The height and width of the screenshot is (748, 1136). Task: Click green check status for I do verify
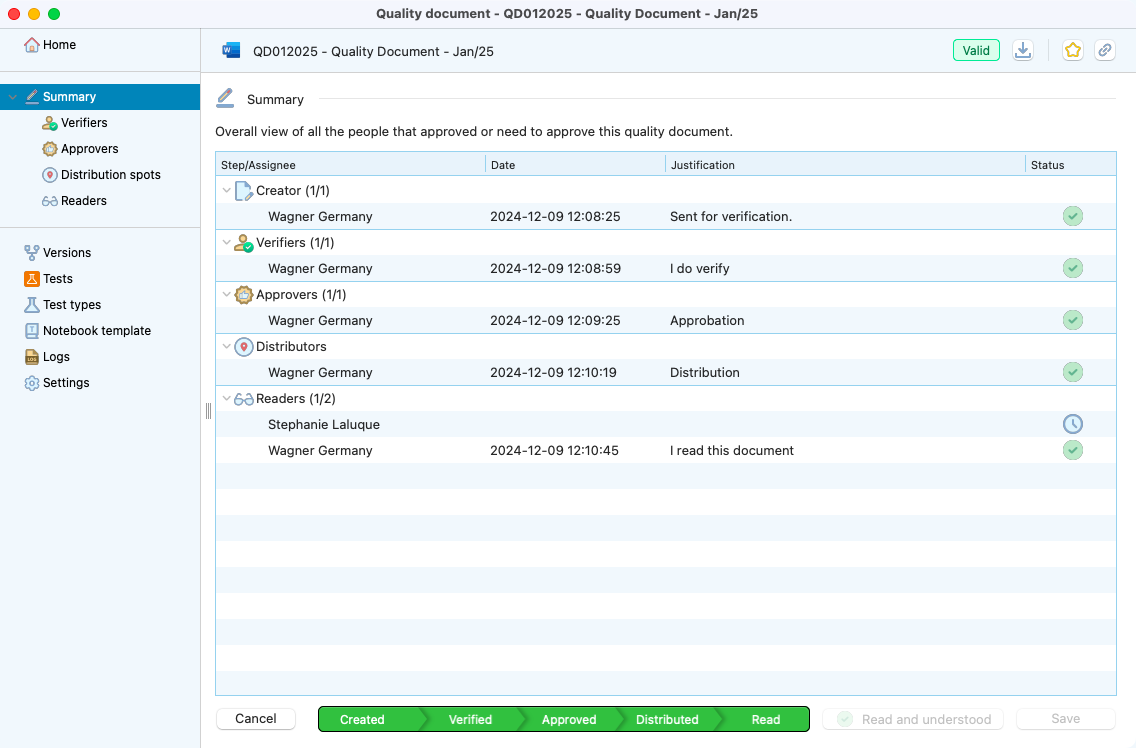pyautogui.click(x=1073, y=268)
